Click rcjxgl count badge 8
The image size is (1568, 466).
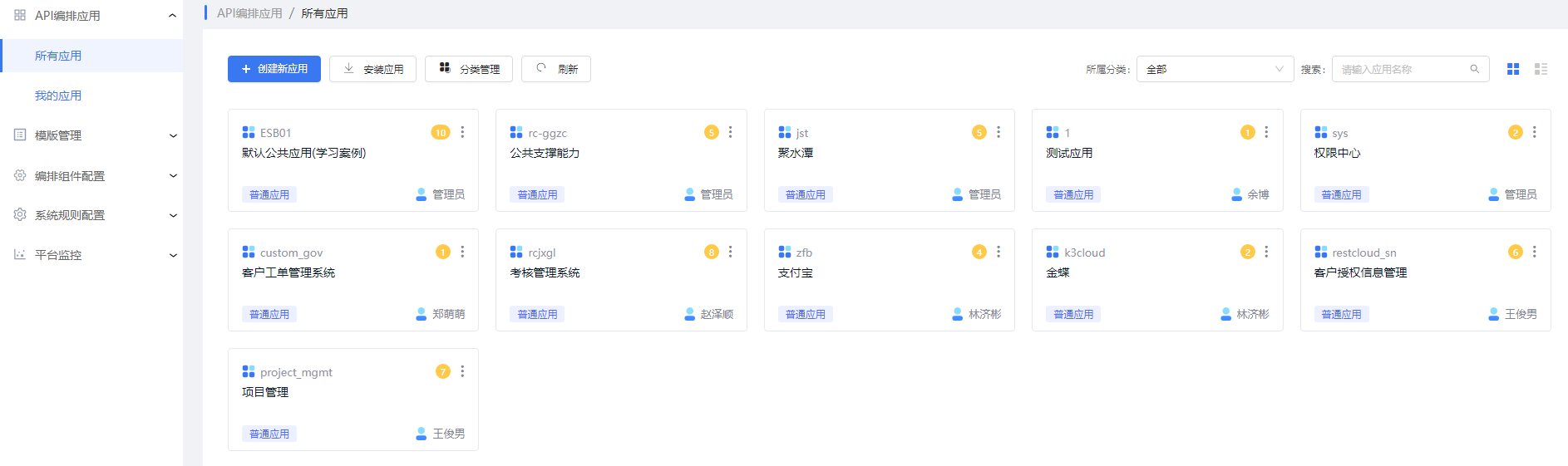711,252
